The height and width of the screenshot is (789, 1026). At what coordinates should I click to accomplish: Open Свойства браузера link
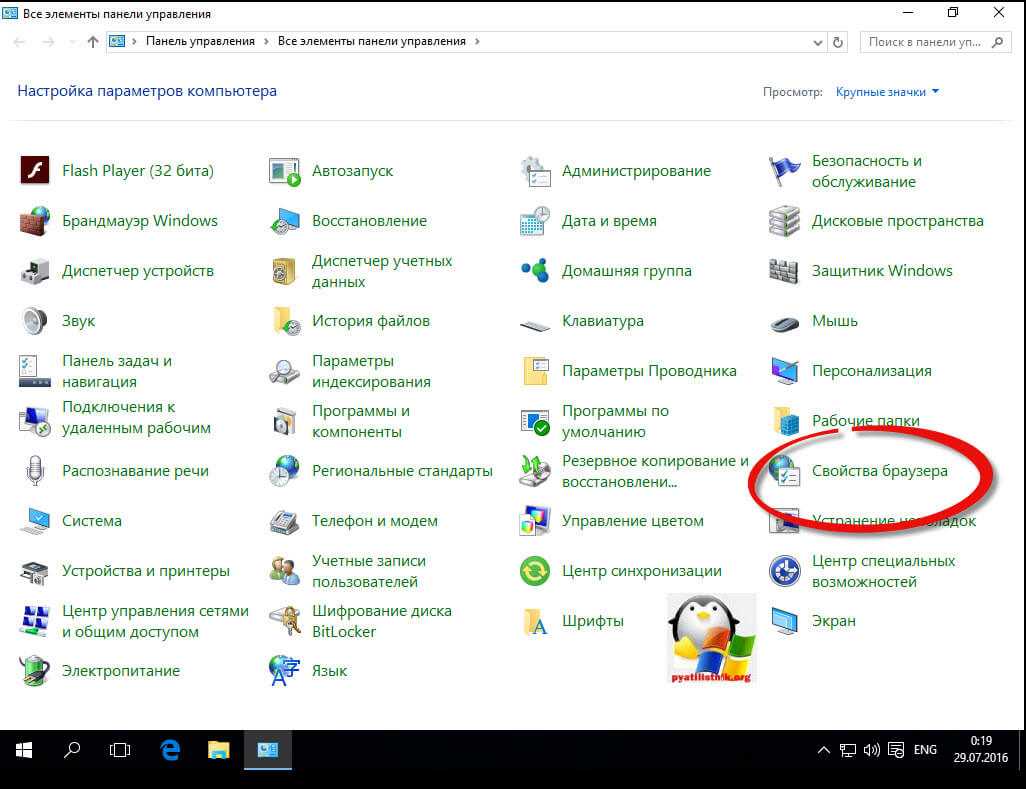[x=879, y=471]
